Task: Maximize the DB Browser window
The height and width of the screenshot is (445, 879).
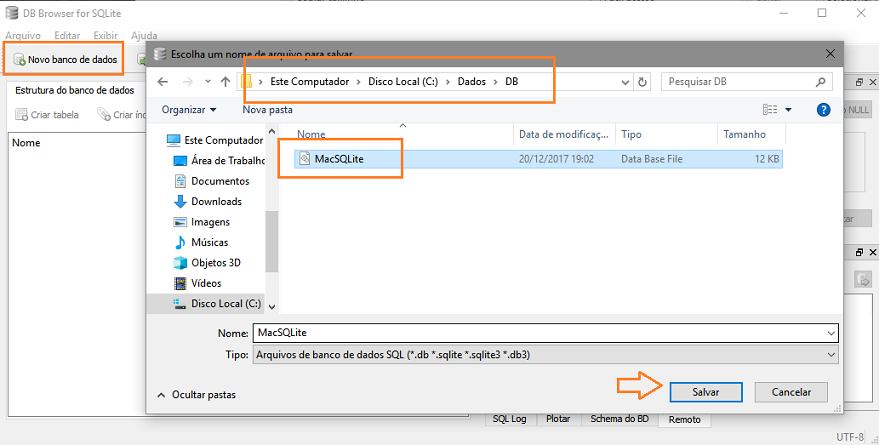Action: coord(822,13)
